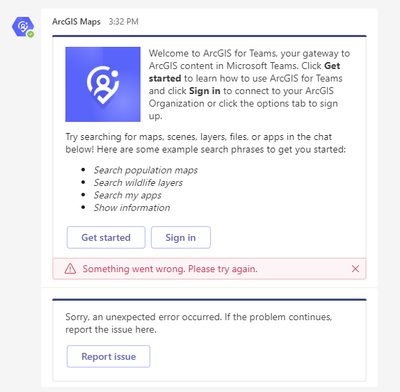Click the 'Search my apps' example phrase
400x392 pixels.
[x=127, y=195]
